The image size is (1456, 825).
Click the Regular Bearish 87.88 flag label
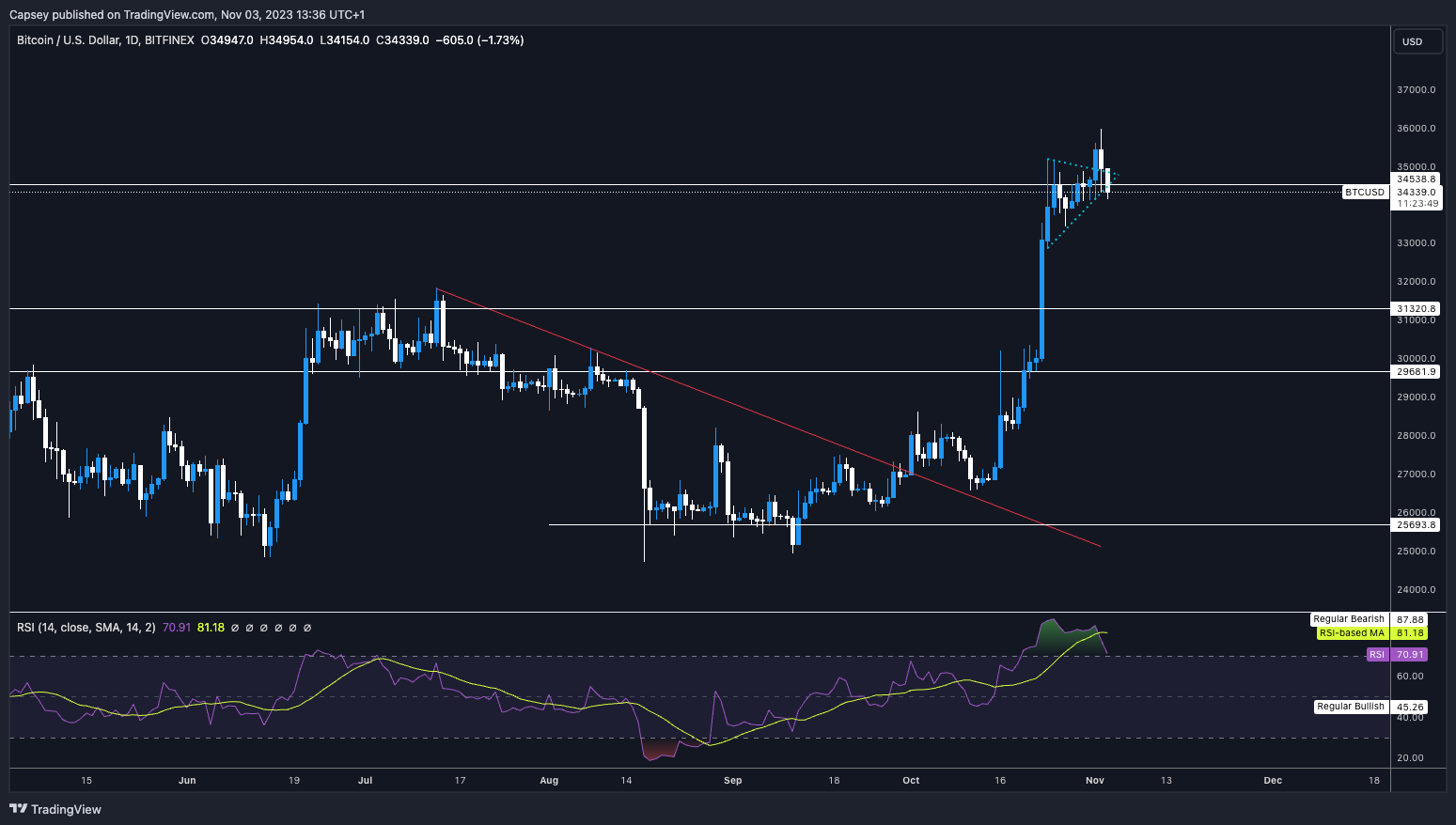(1348, 619)
